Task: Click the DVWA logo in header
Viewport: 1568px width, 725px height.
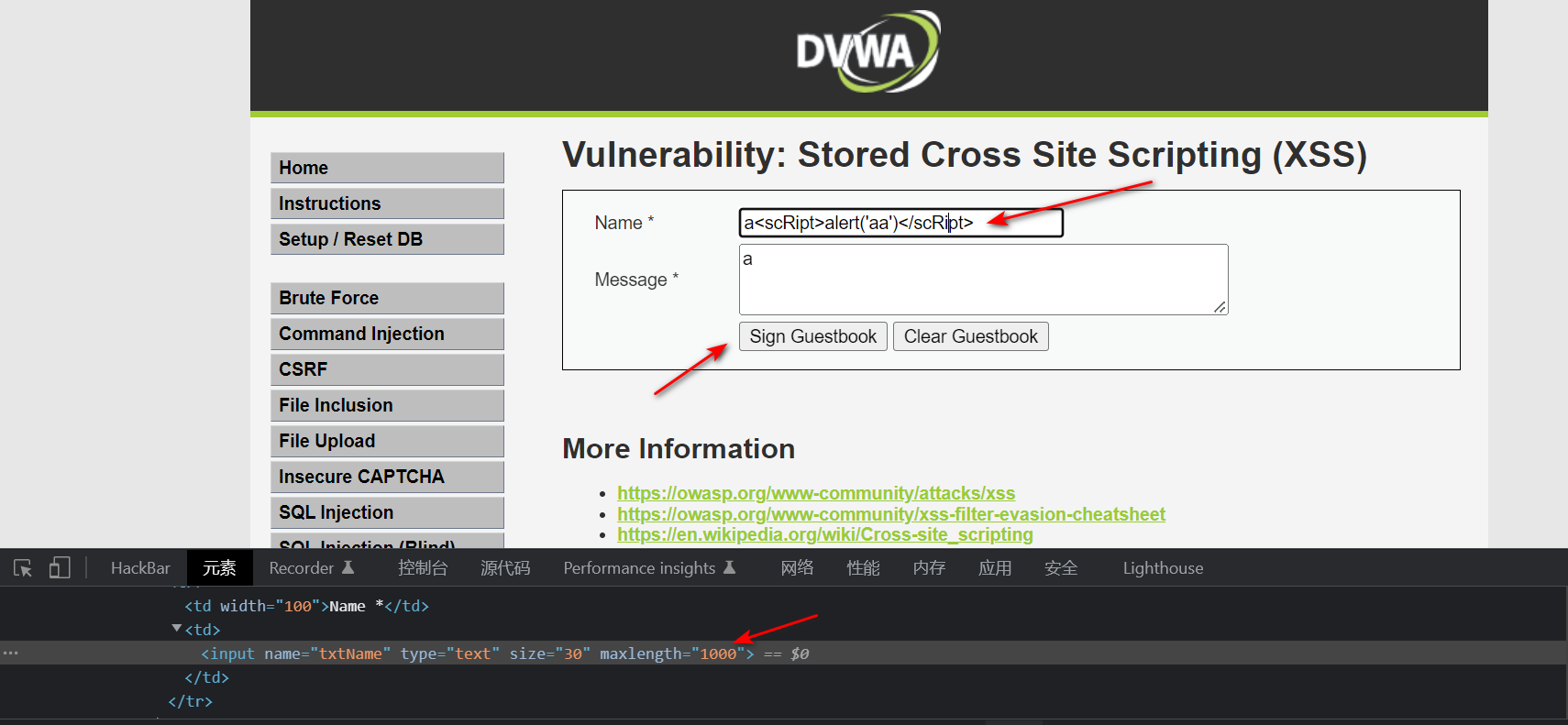Action: [867, 51]
